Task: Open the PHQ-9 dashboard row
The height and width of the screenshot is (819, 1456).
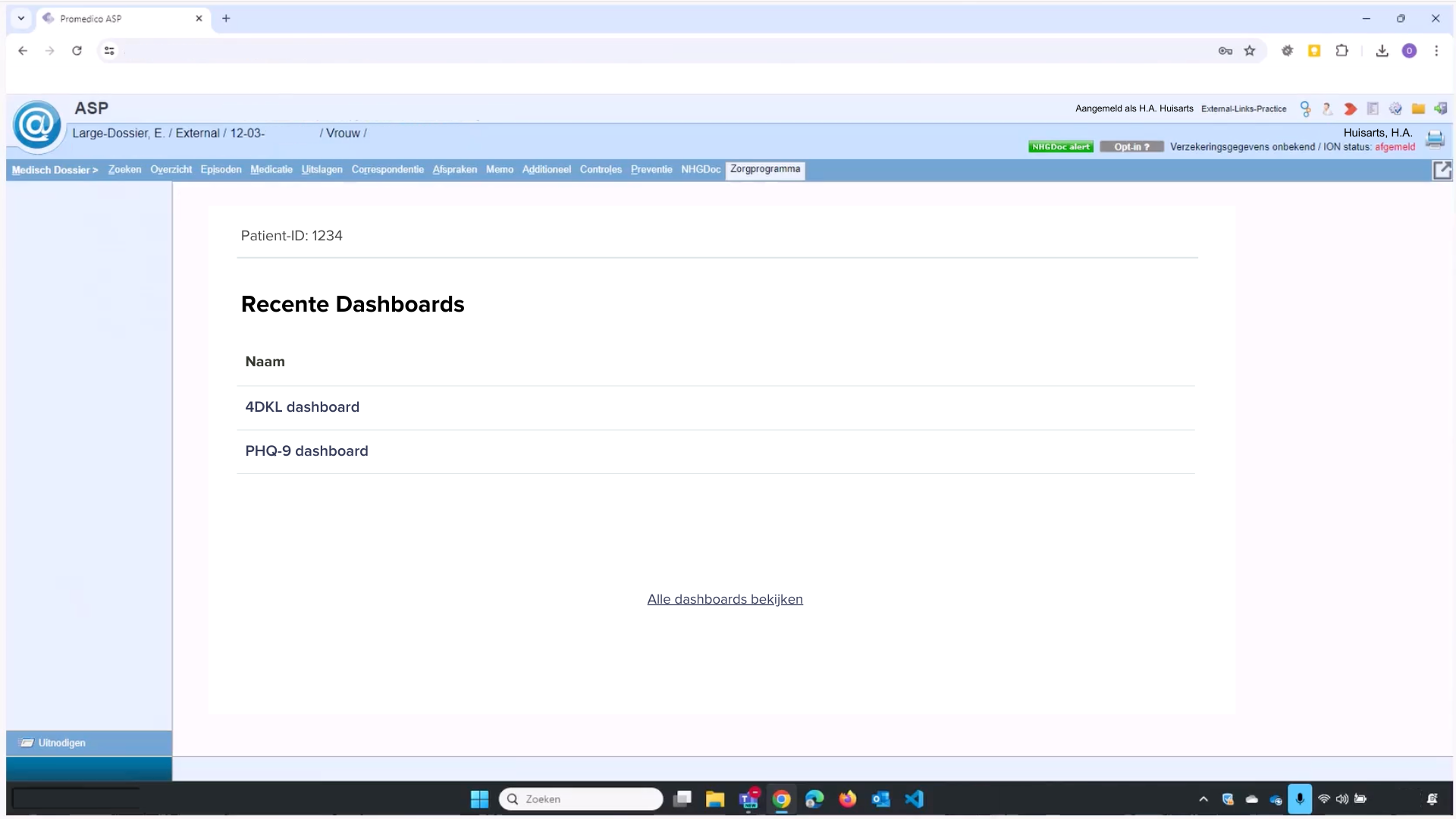Action: click(716, 451)
